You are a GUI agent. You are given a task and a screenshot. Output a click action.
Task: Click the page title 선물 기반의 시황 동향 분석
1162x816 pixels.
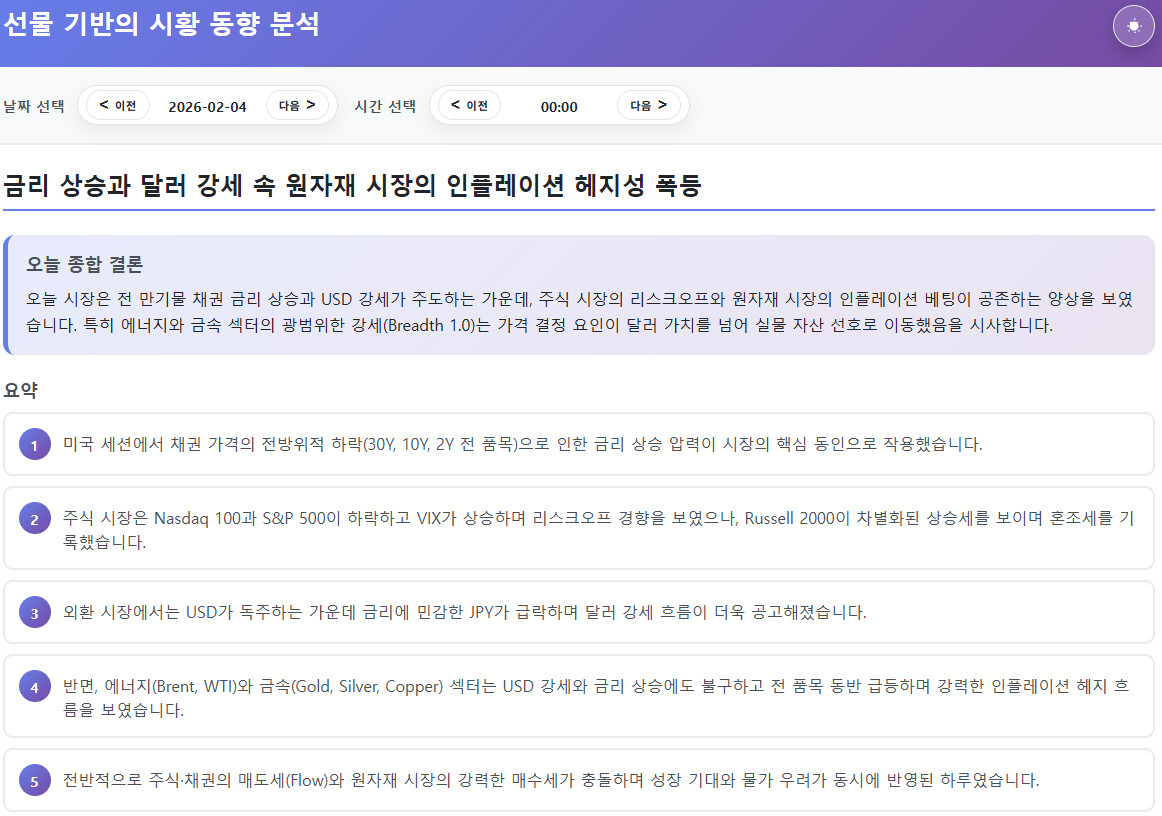tap(162, 24)
